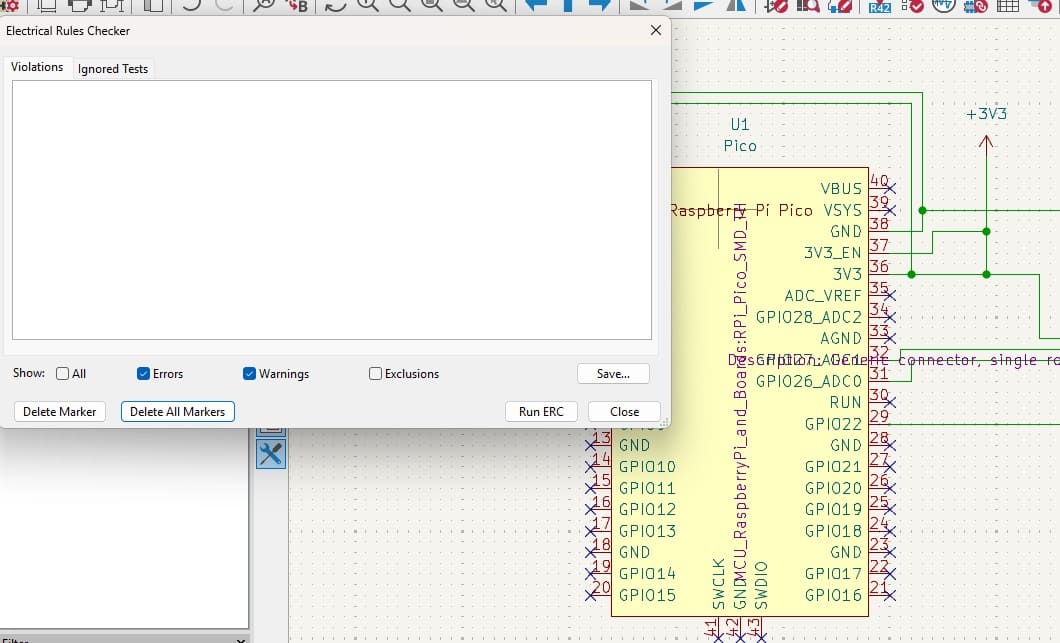Click the VSYS pin name
This screenshot has height=643, width=1060.
tap(843, 210)
